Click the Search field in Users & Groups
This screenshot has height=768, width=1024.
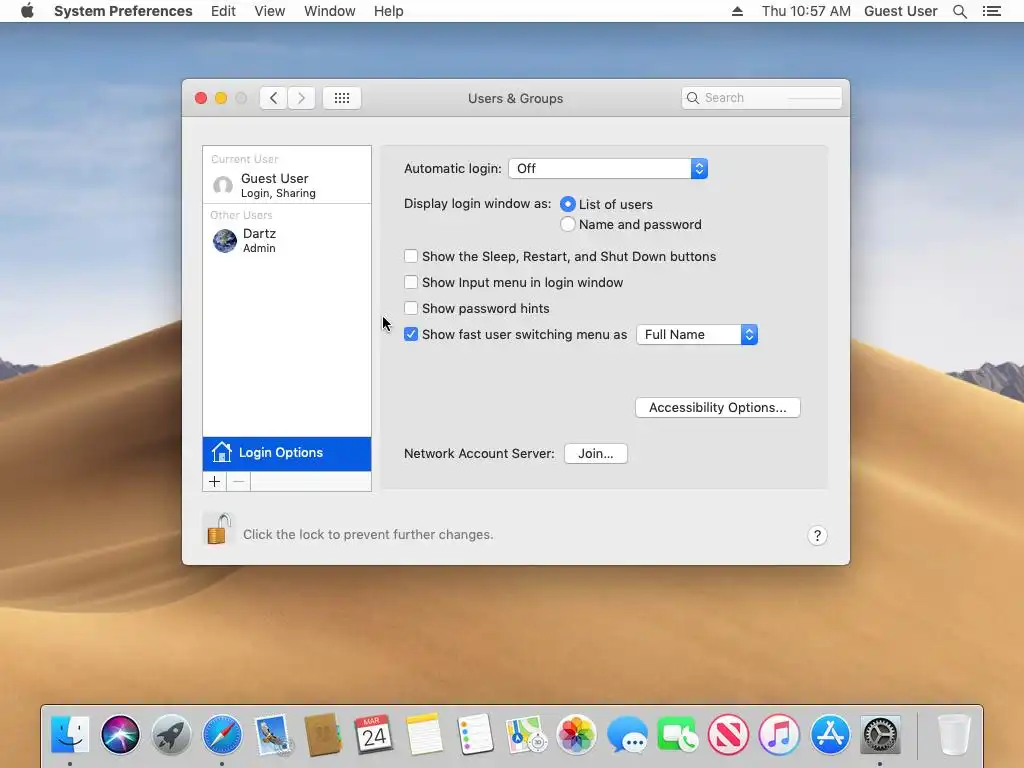[x=761, y=98]
